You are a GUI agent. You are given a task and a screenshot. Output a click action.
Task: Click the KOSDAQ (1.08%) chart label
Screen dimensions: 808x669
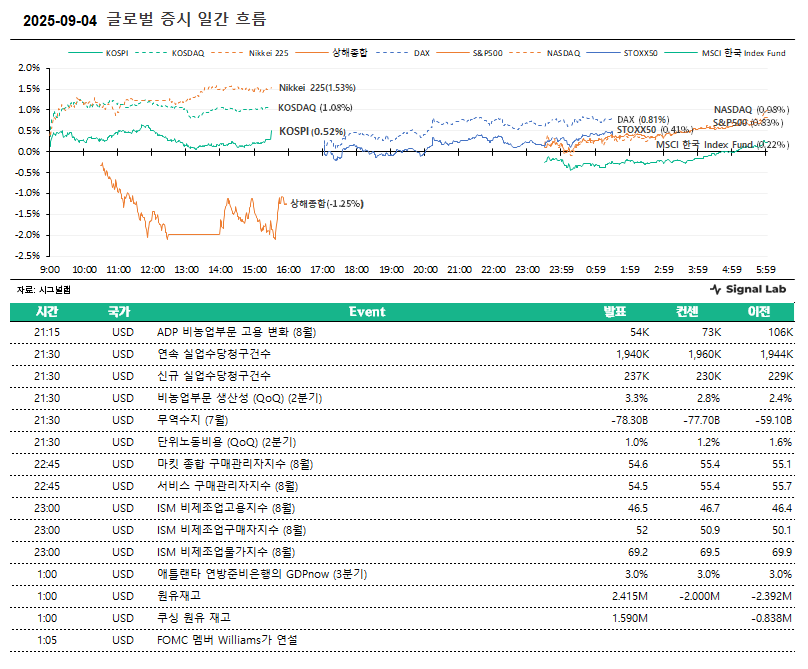tap(315, 107)
